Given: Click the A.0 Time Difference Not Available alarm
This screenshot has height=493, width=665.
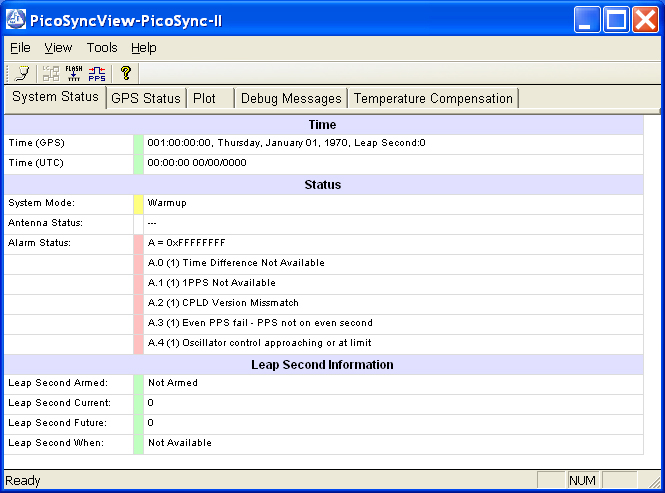Looking at the screenshot, I should (236, 263).
